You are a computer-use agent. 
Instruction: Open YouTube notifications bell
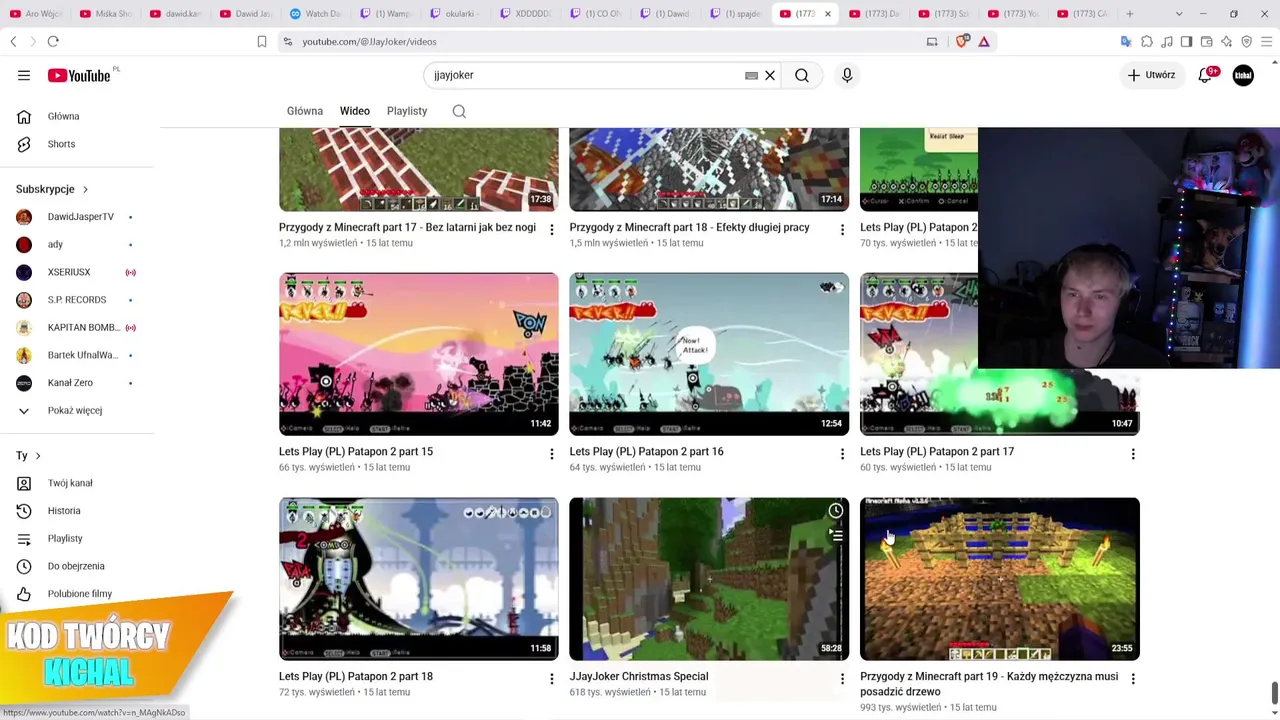(x=1205, y=75)
